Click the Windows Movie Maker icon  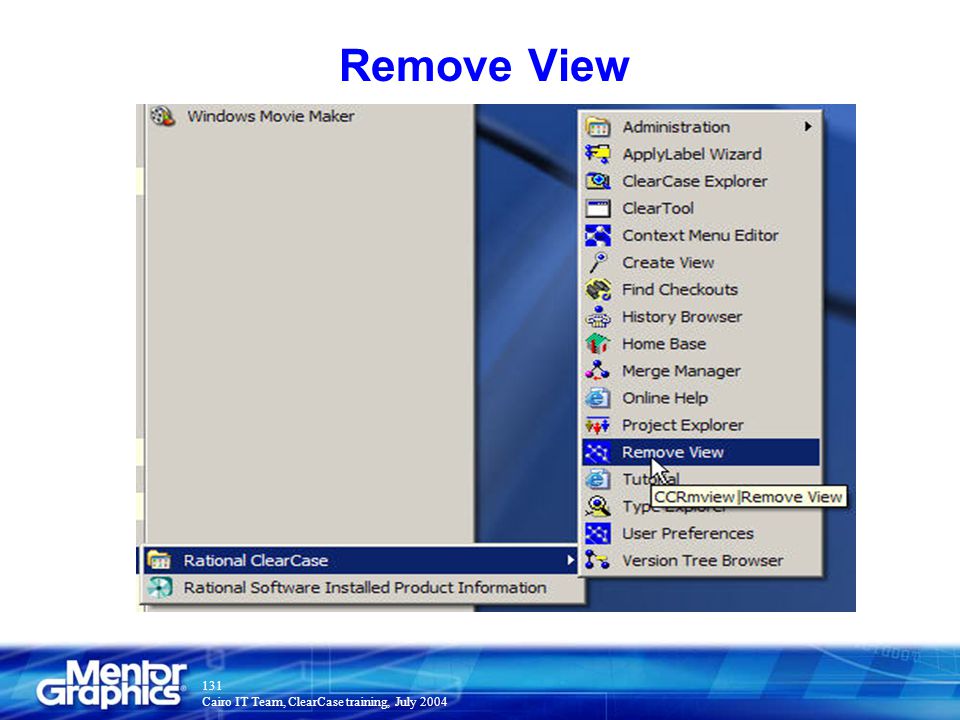(162, 116)
